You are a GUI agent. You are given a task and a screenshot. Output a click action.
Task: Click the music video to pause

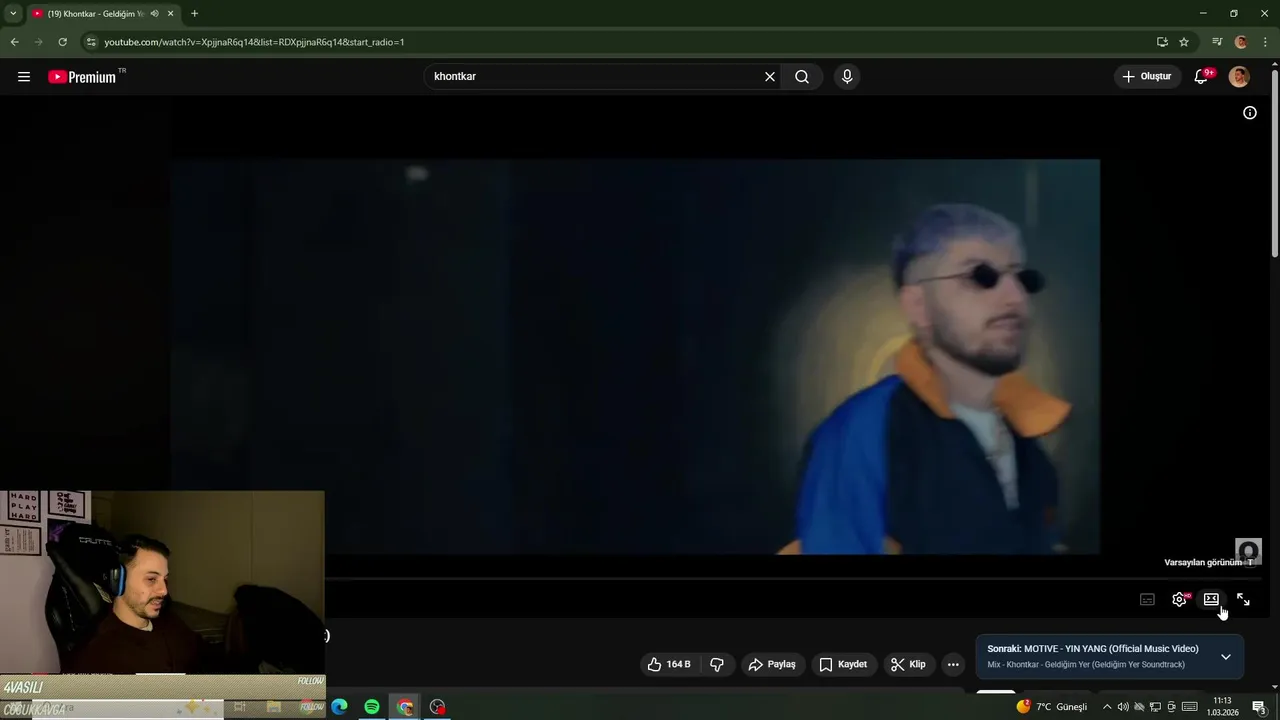click(x=634, y=356)
